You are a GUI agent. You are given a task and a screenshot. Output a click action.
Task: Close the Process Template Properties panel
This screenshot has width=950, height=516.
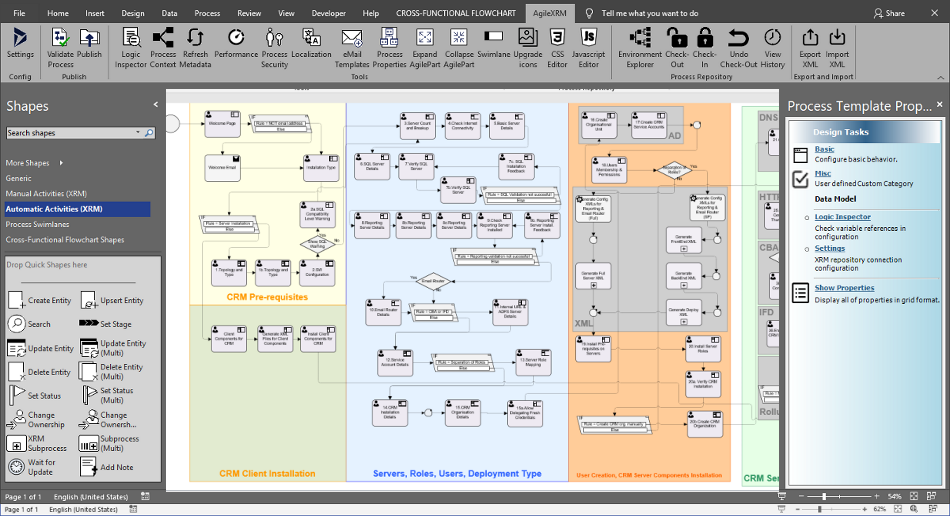tap(940, 105)
